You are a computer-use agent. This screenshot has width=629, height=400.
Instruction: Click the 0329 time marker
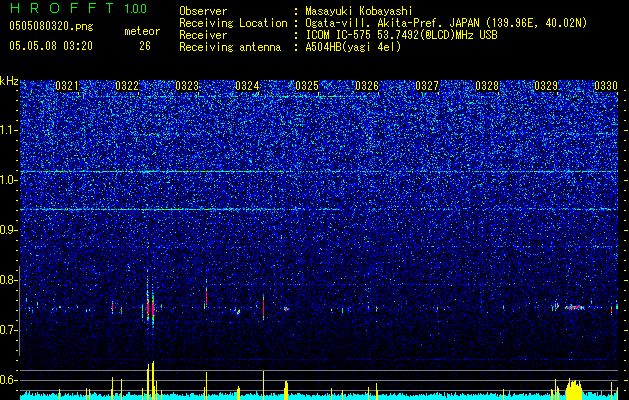[x=546, y=85]
